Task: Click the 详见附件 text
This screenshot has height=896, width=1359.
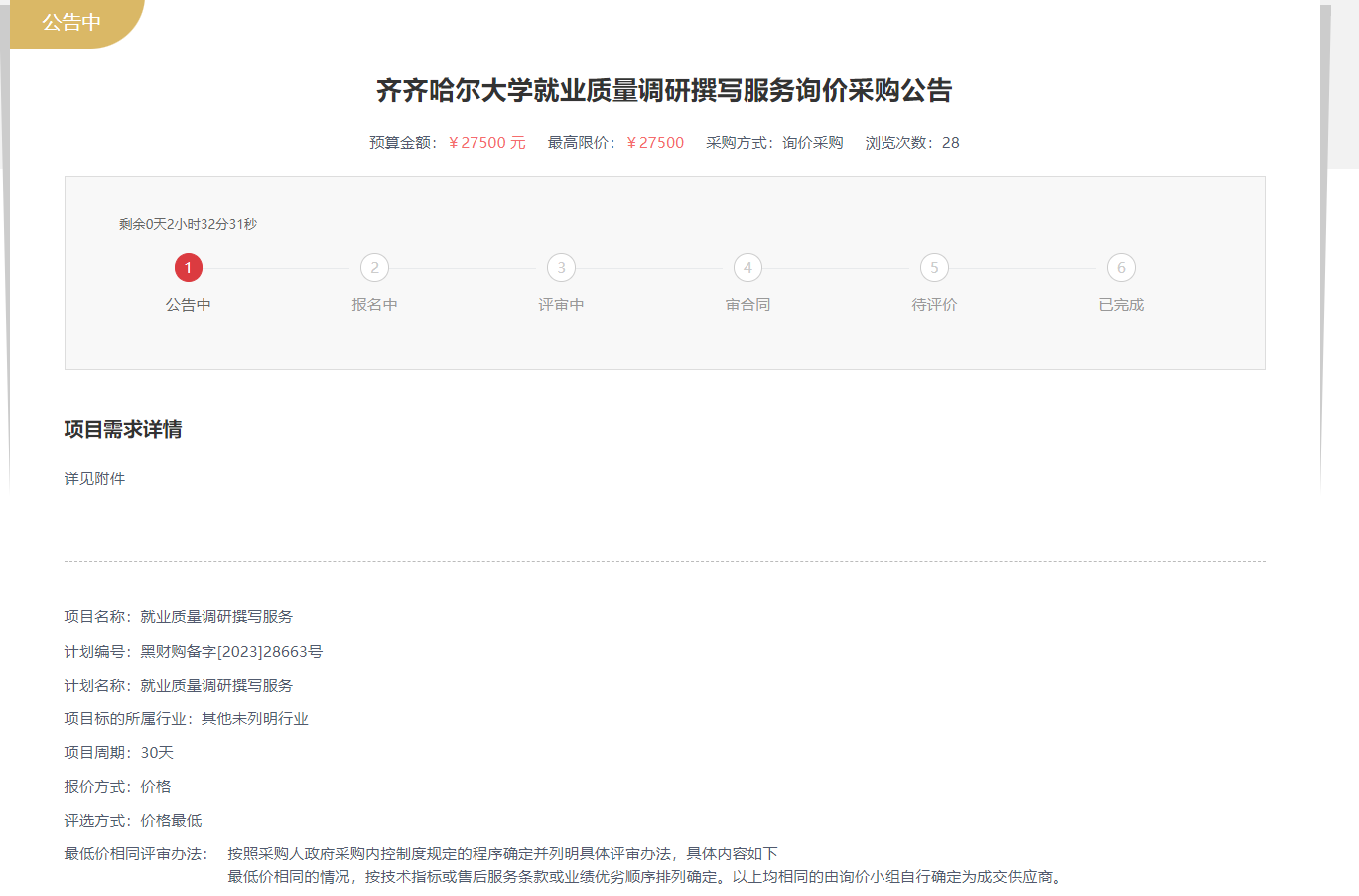Action: (94, 479)
